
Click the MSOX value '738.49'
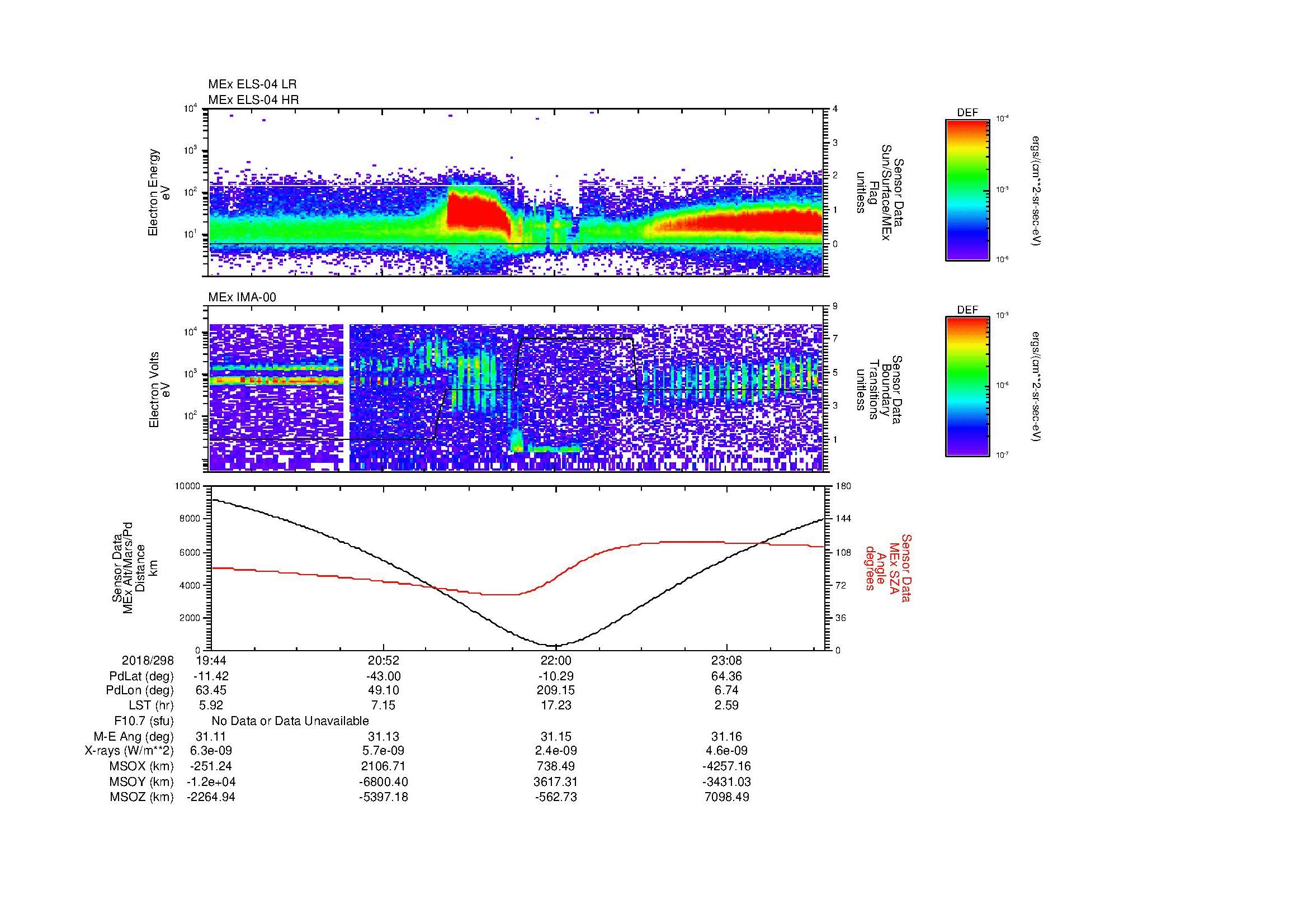point(555,766)
